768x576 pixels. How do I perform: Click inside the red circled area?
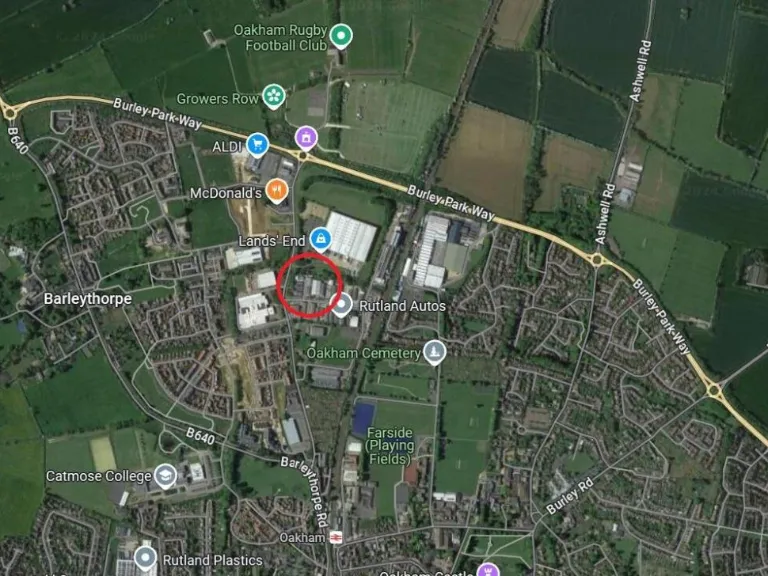pos(309,286)
